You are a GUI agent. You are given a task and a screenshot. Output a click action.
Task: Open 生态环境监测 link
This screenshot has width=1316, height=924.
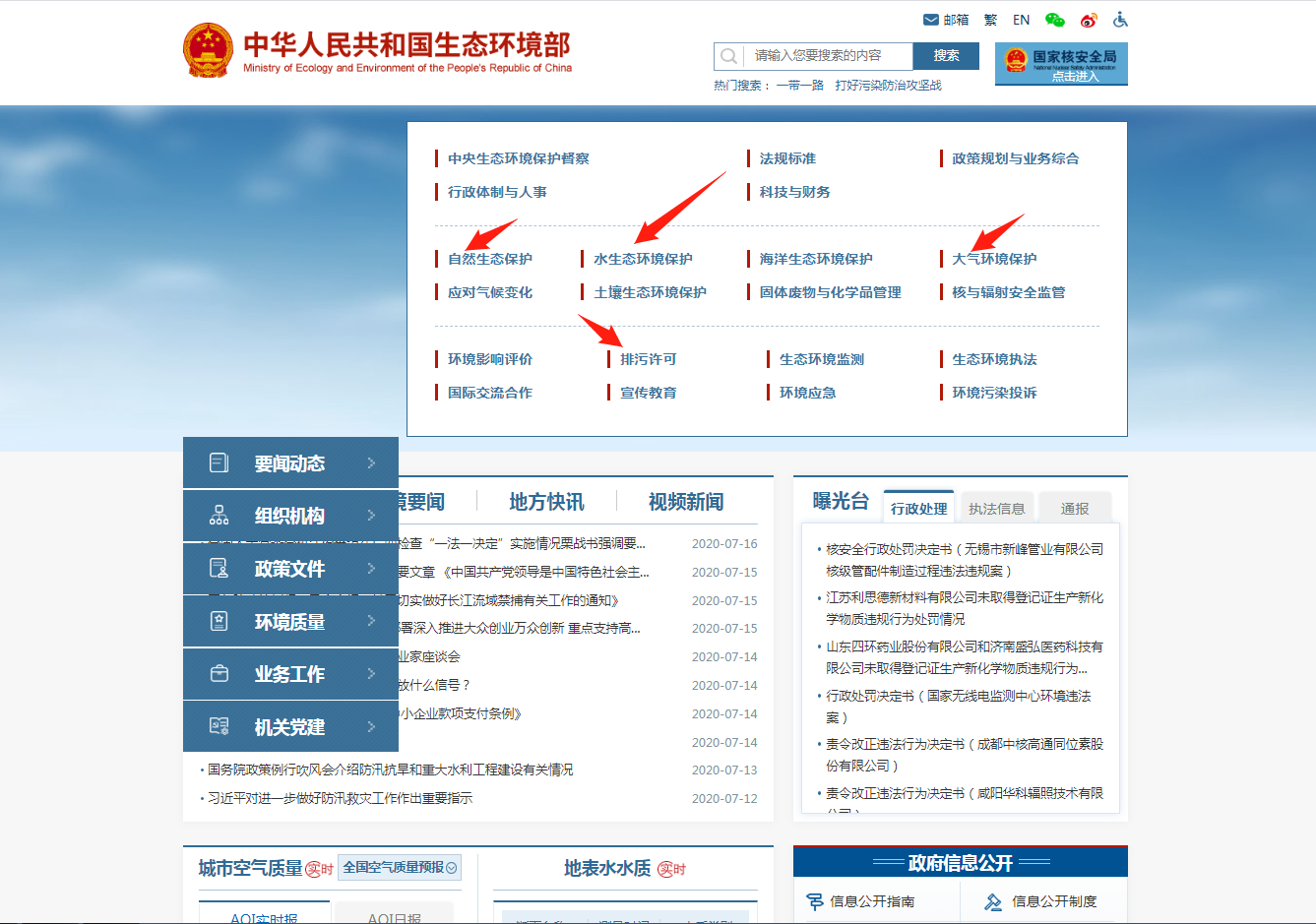822,359
